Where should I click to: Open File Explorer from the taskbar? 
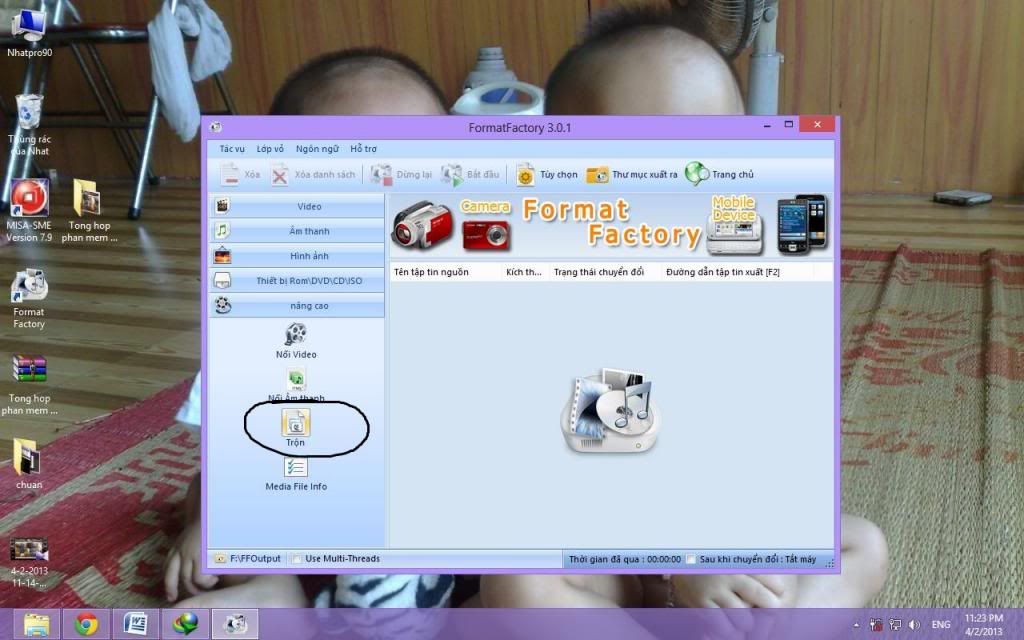37,625
